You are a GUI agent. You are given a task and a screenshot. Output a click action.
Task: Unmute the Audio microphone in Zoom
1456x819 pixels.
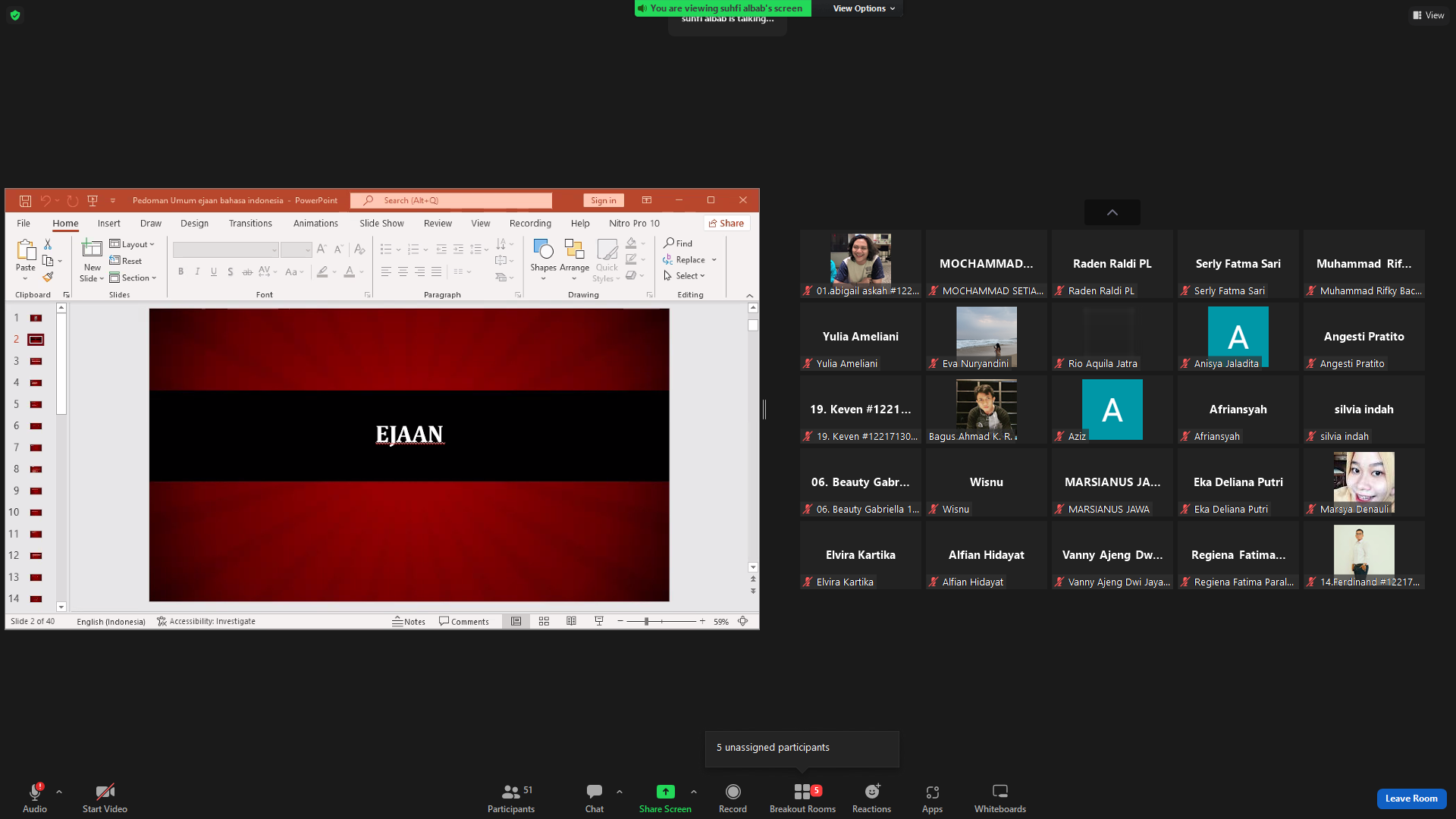click(35, 799)
